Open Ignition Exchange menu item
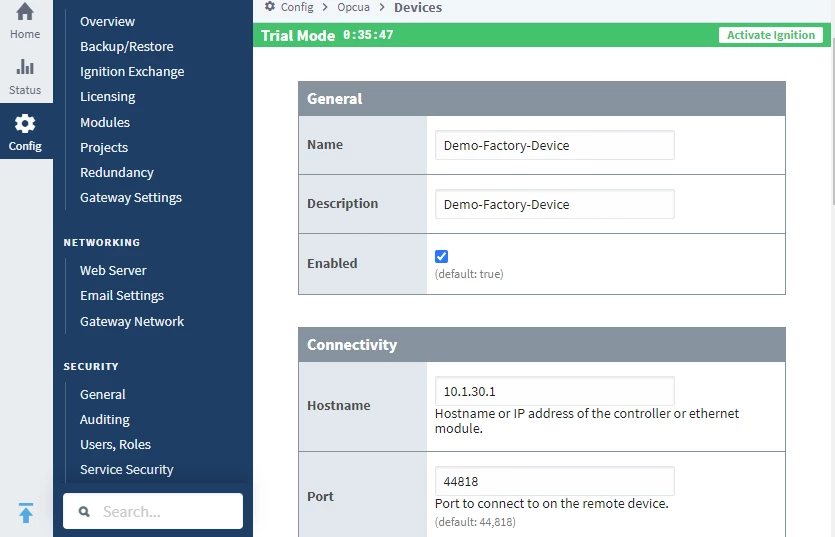The height and width of the screenshot is (537, 835). click(132, 71)
